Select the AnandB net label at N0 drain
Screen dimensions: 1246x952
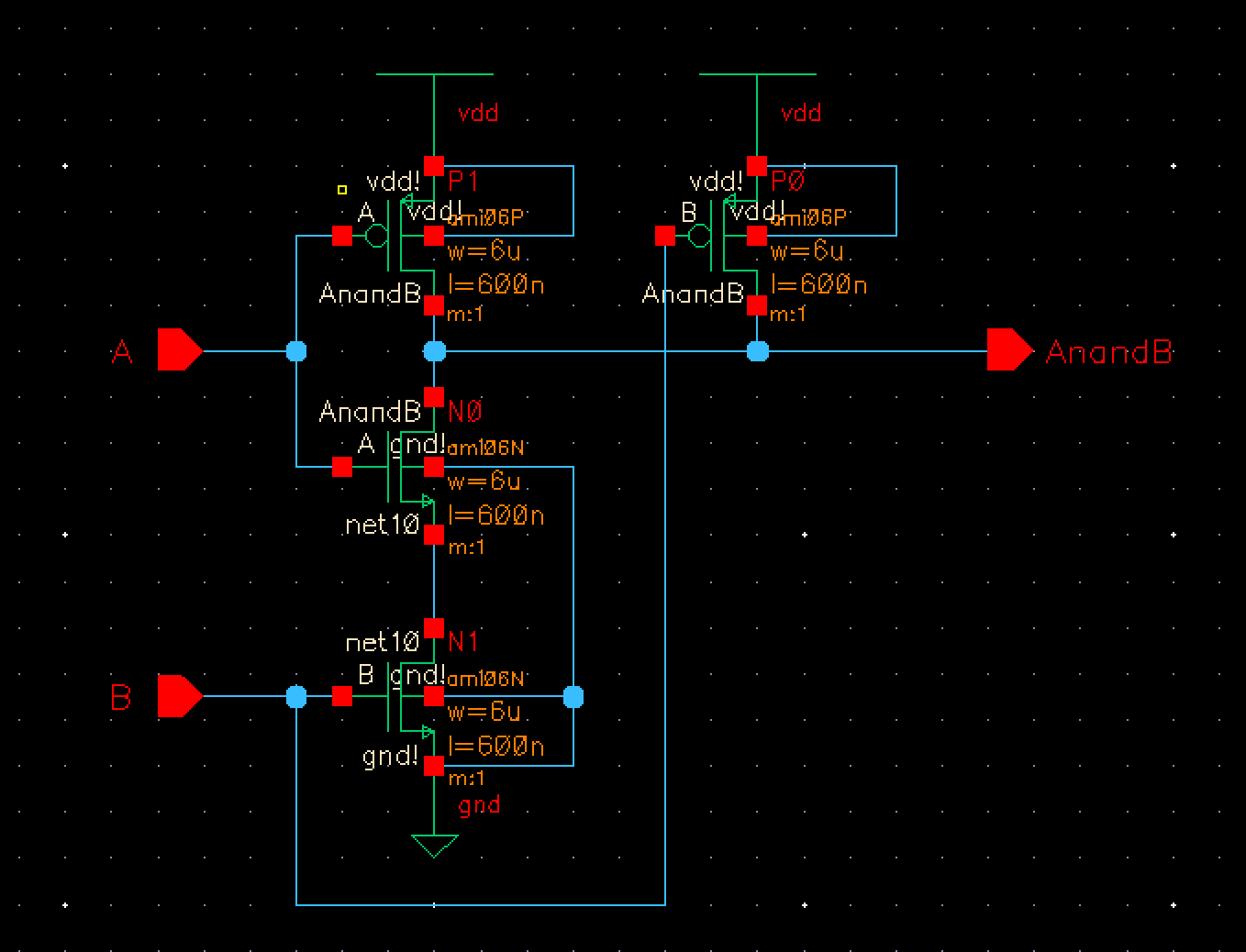370,412
